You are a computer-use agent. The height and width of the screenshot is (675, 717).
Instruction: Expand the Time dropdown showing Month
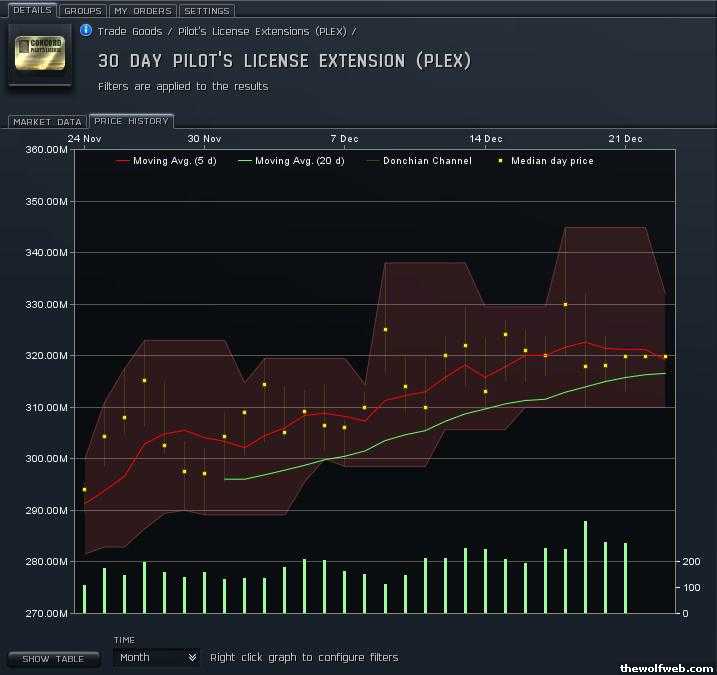click(155, 657)
